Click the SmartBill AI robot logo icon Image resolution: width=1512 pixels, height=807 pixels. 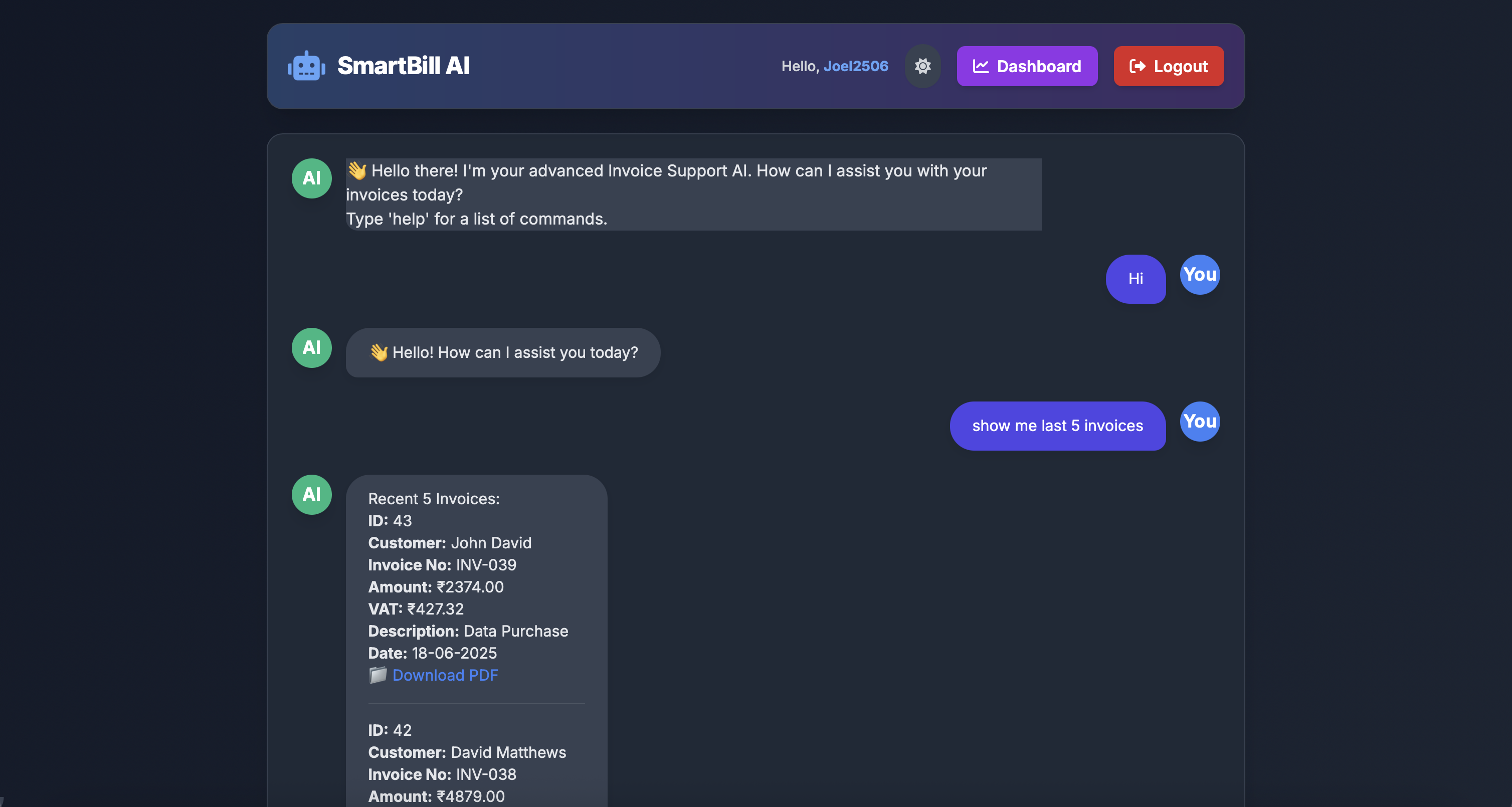coord(306,66)
